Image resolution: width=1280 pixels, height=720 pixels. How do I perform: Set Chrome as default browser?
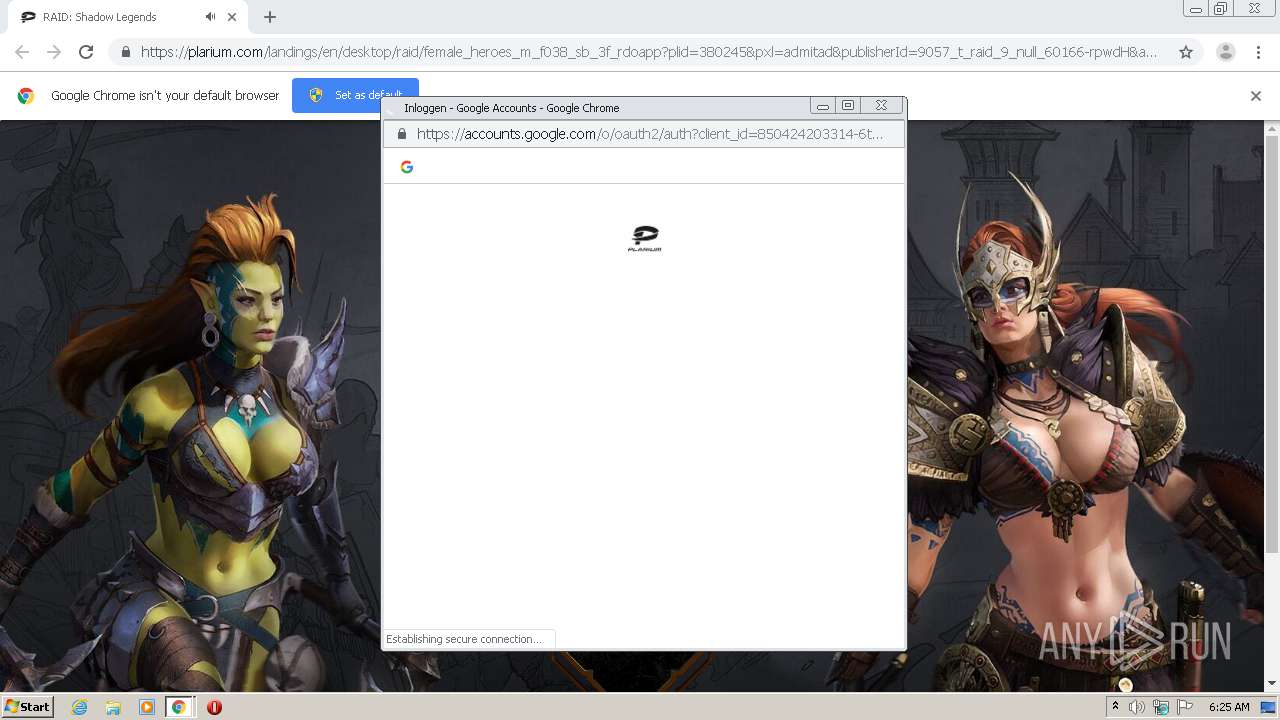355,95
